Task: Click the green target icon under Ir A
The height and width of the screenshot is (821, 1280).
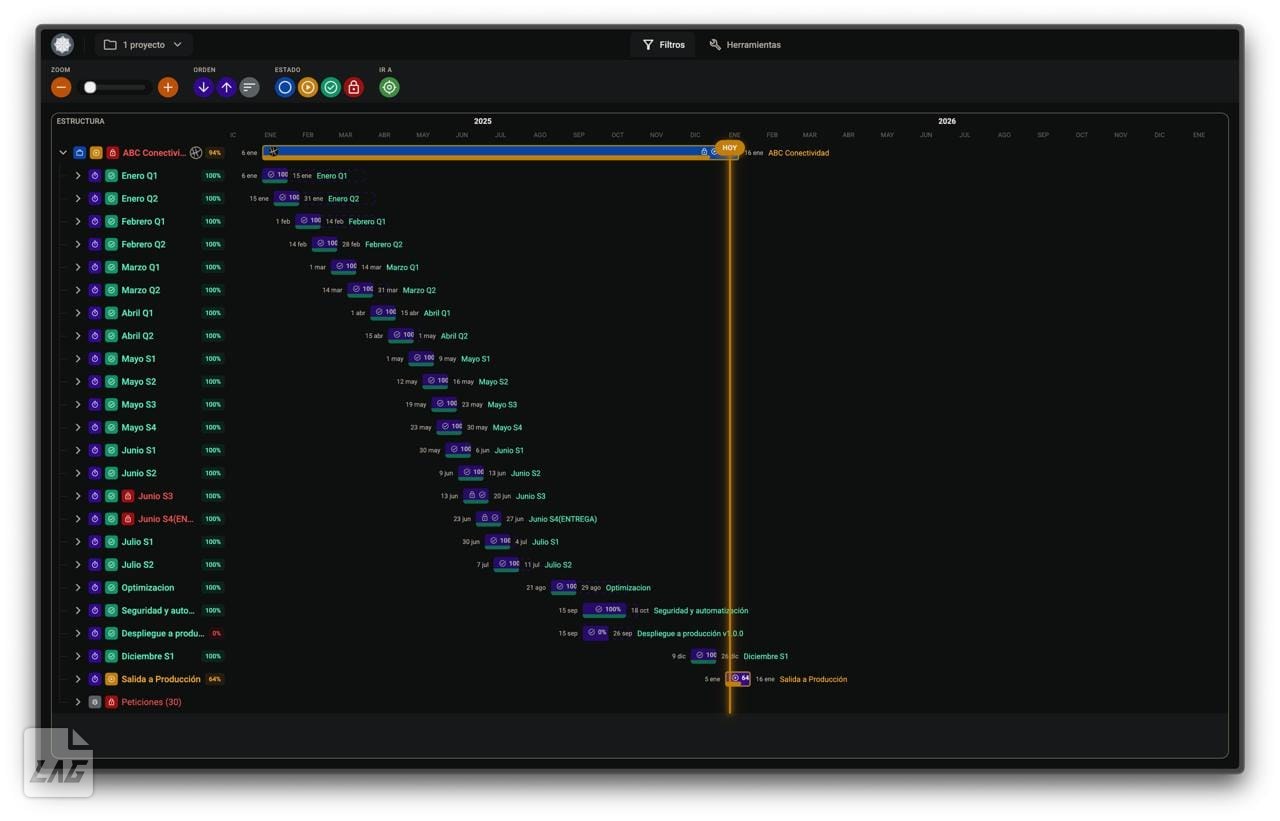Action: 389,87
